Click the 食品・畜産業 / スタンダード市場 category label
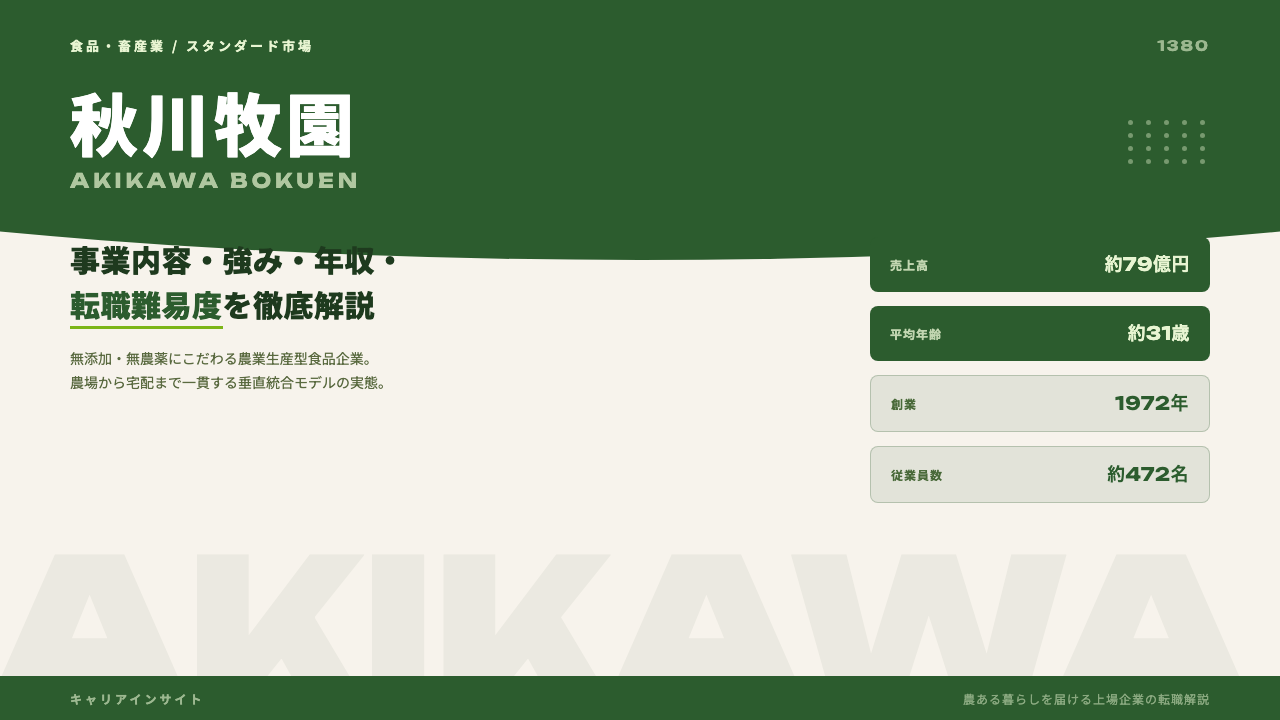Image resolution: width=1280 pixels, height=720 pixels. [191, 46]
